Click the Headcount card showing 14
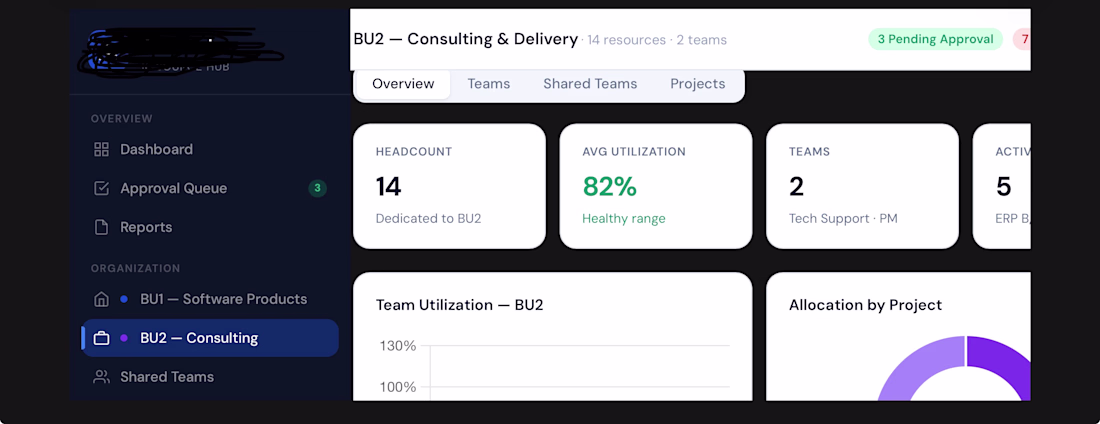This screenshot has width=1100, height=424. coord(449,186)
